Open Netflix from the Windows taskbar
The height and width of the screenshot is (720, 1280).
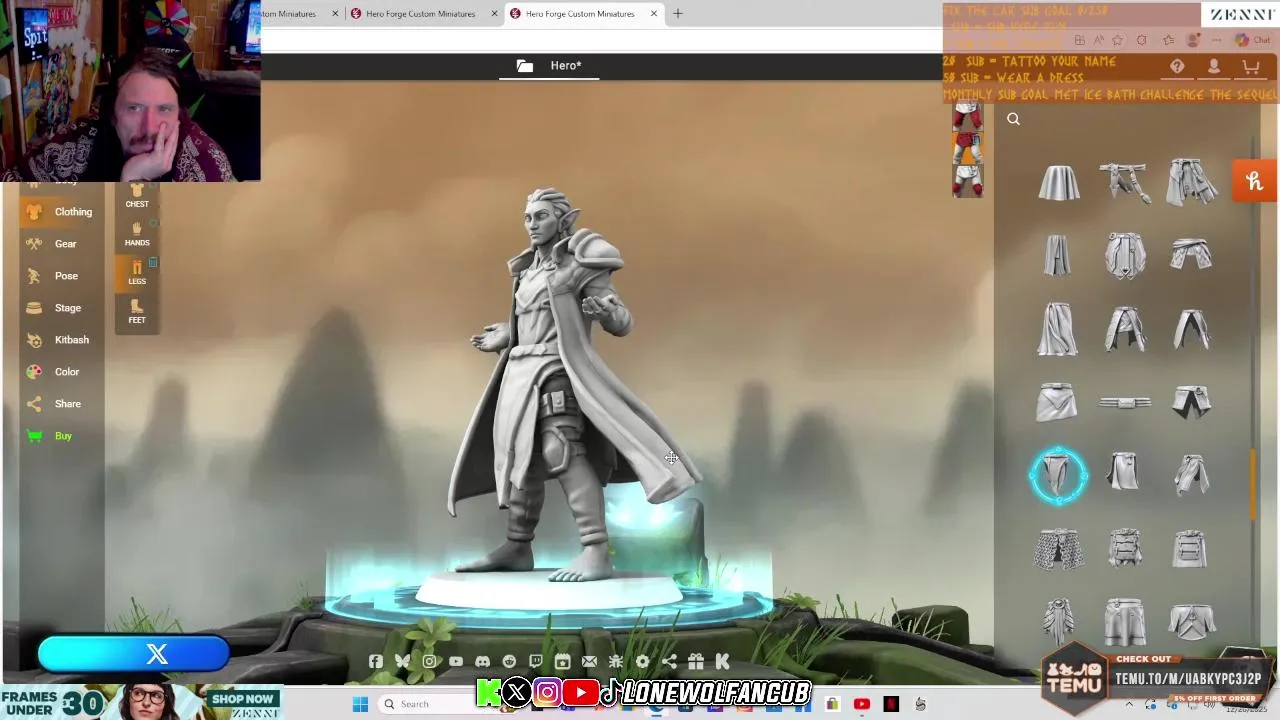pyautogui.click(x=891, y=704)
